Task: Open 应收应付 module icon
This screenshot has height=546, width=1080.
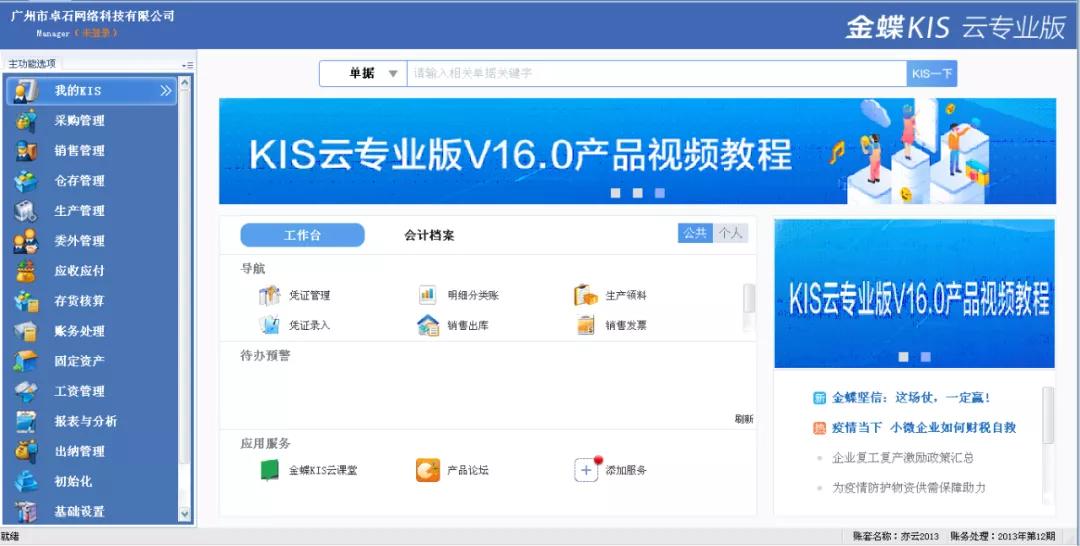Action: pos(26,271)
